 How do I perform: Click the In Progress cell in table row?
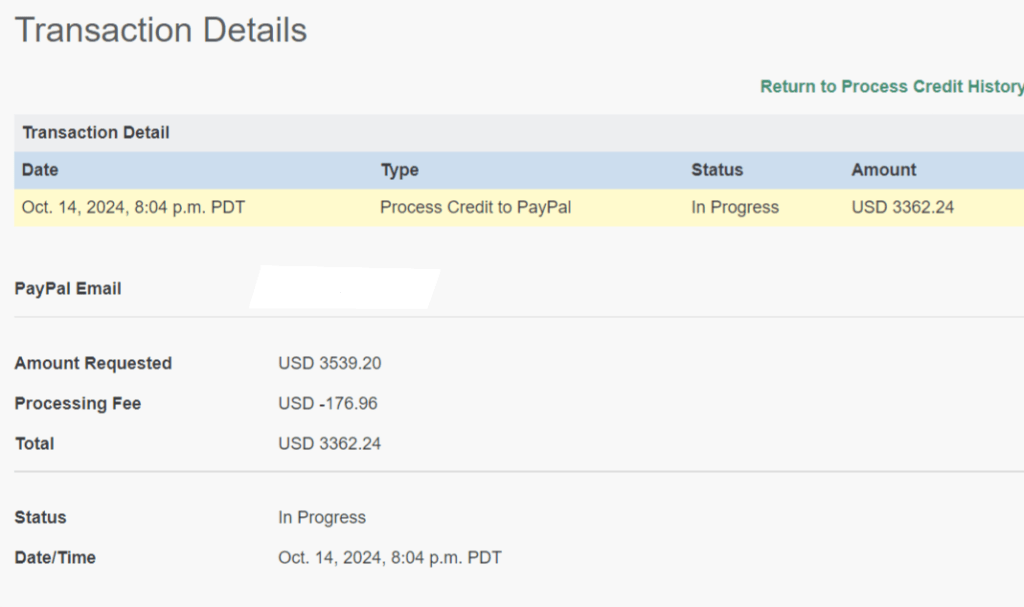(735, 208)
